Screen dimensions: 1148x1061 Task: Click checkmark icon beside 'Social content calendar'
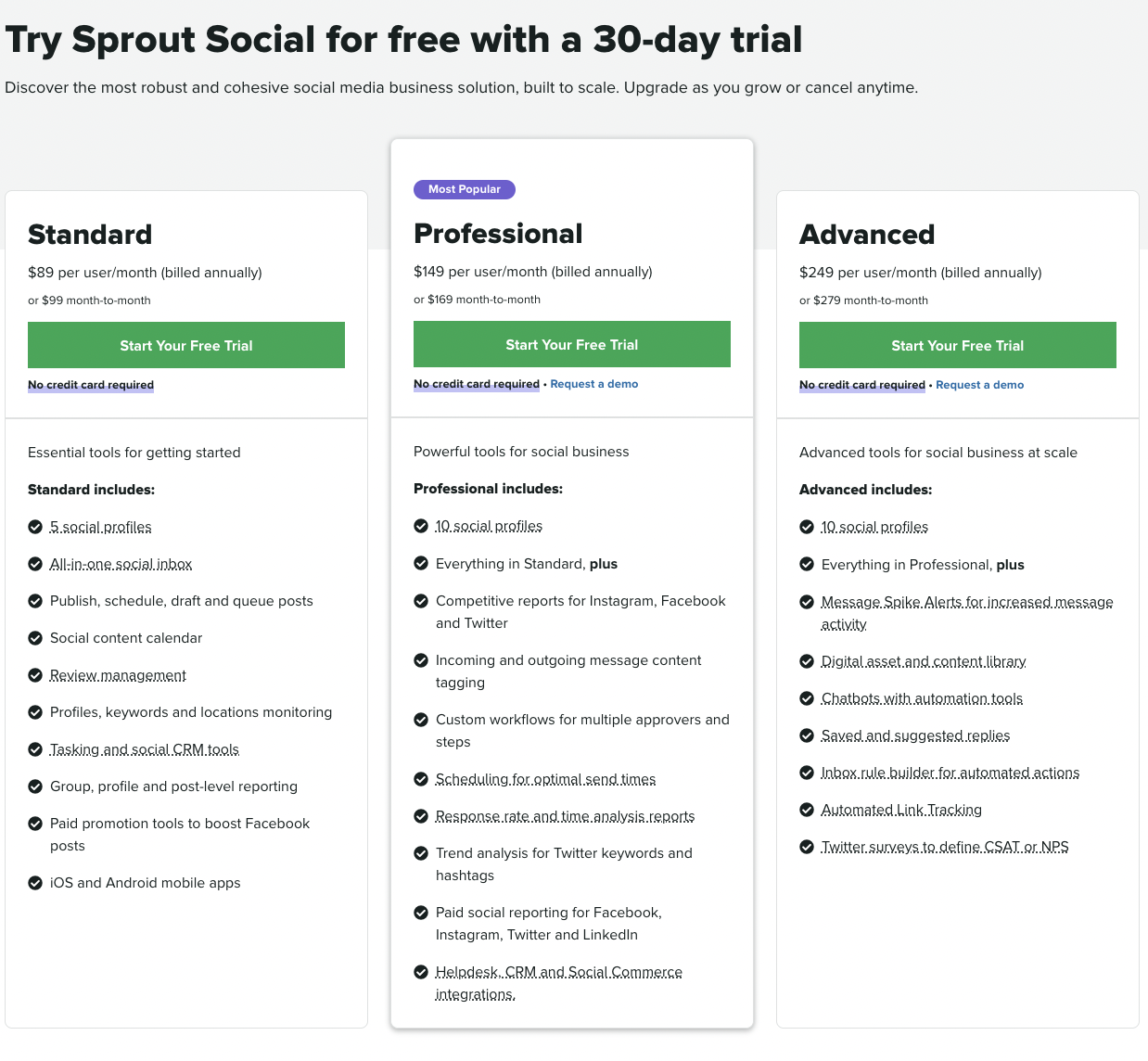pos(35,638)
